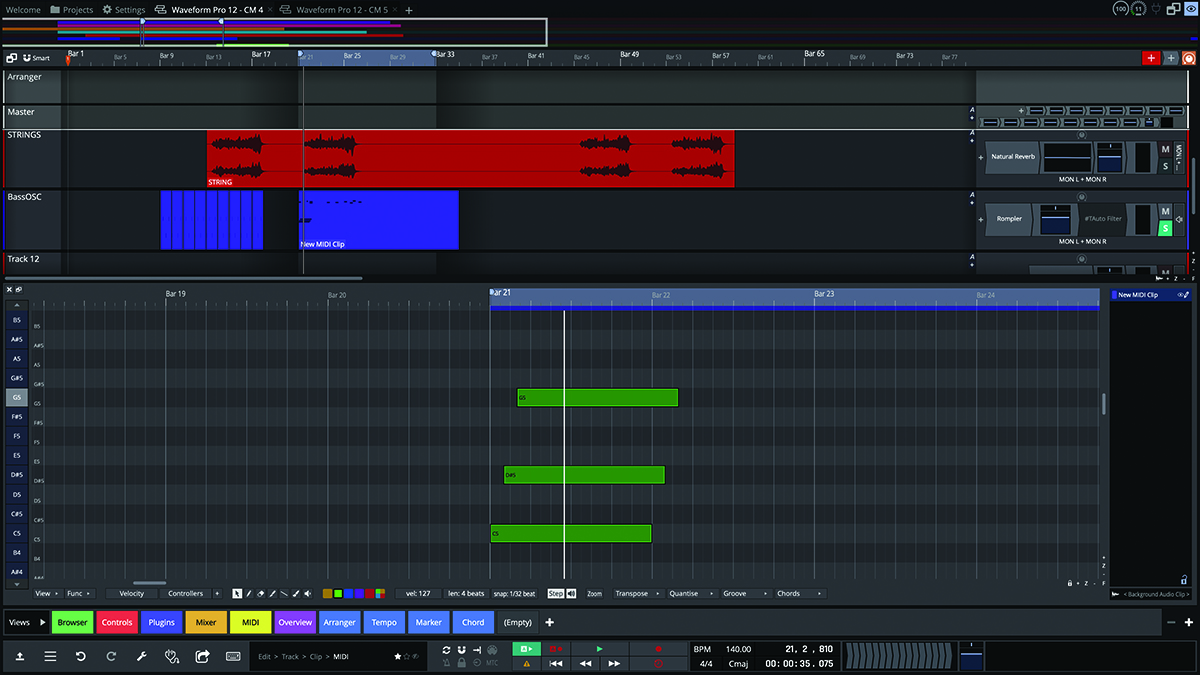Open the Chords dropdown
Screen dimensions: 1200x675
[799, 594]
